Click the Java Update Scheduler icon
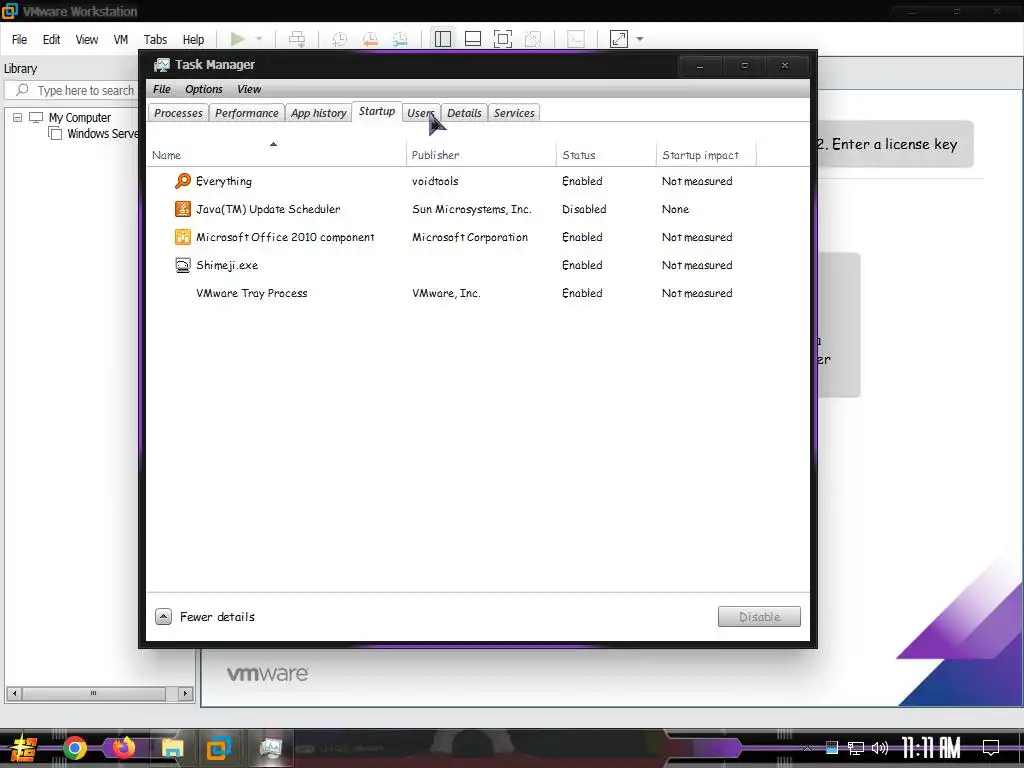This screenshot has width=1024, height=768. (x=183, y=209)
